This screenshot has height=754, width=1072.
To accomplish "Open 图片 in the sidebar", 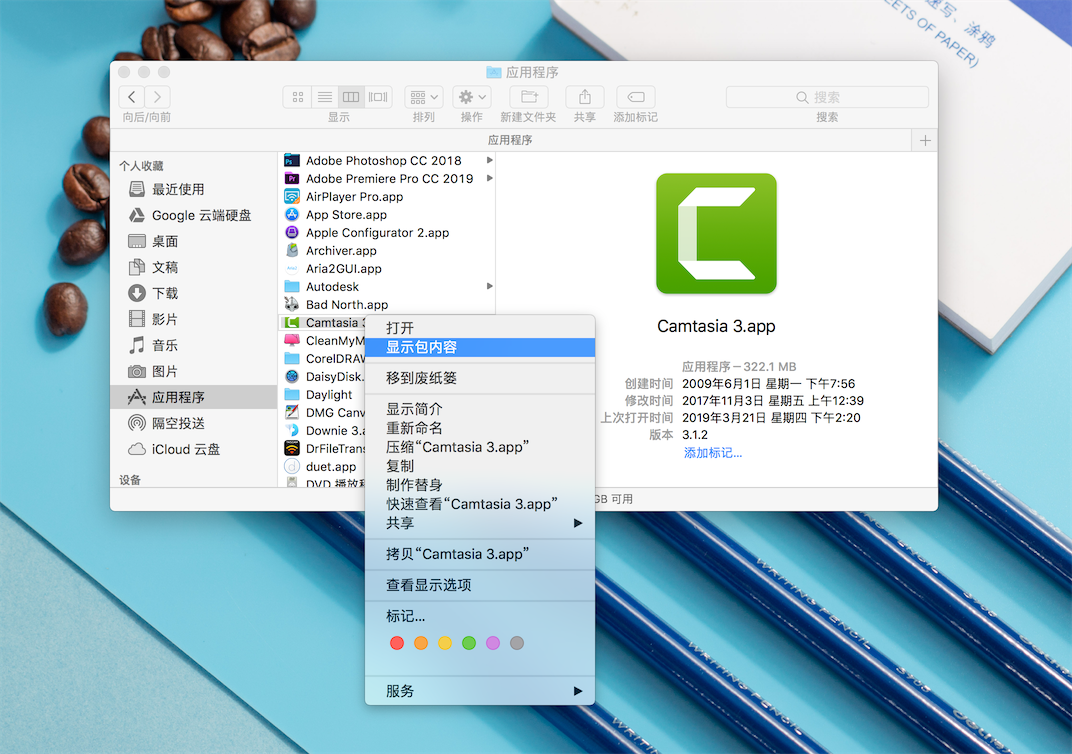I will coord(194,371).
